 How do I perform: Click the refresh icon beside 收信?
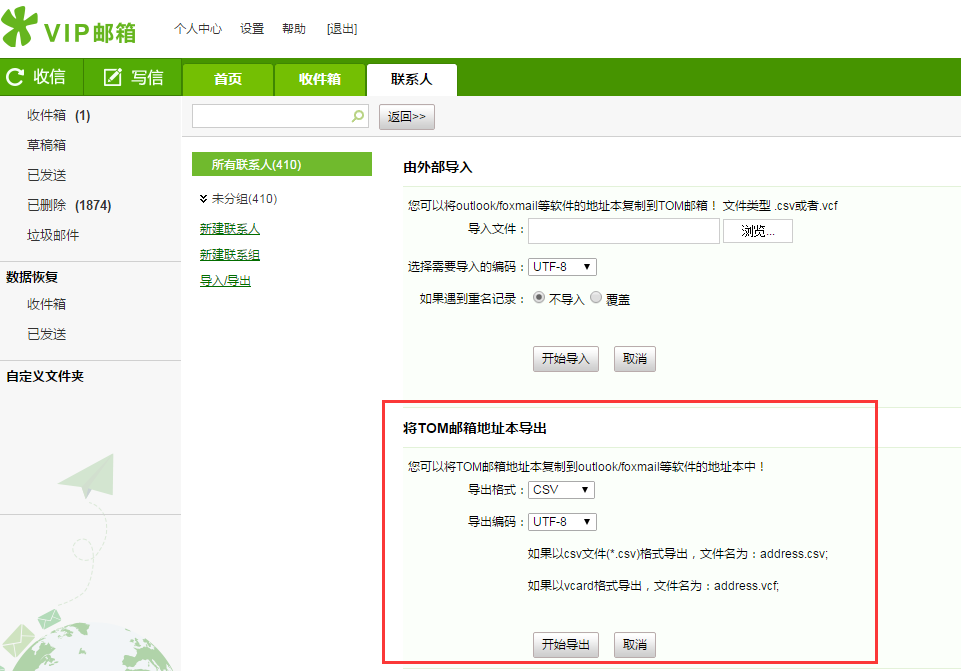click(x=15, y=77)
